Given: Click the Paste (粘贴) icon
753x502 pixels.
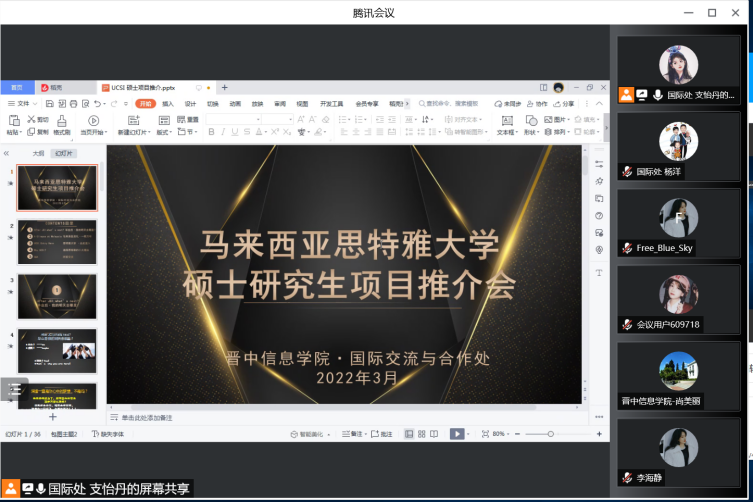Looking at the screenshot, I should click(x=13, y=125).
